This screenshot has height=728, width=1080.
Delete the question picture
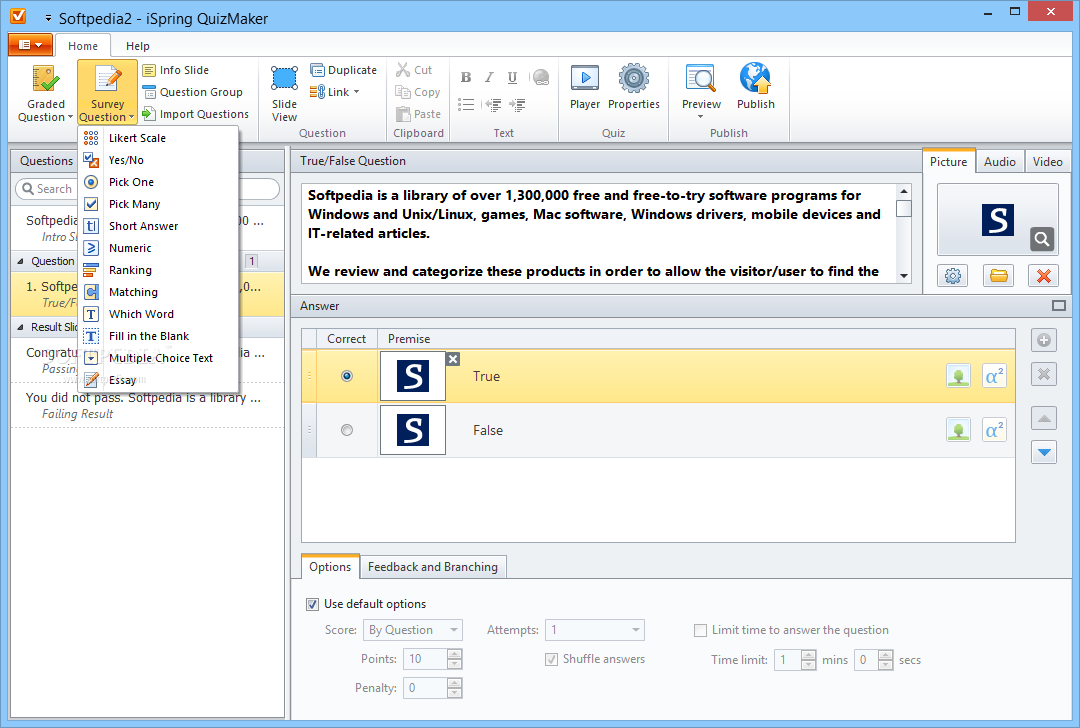pyautogui.click(x=1043, y=276)
